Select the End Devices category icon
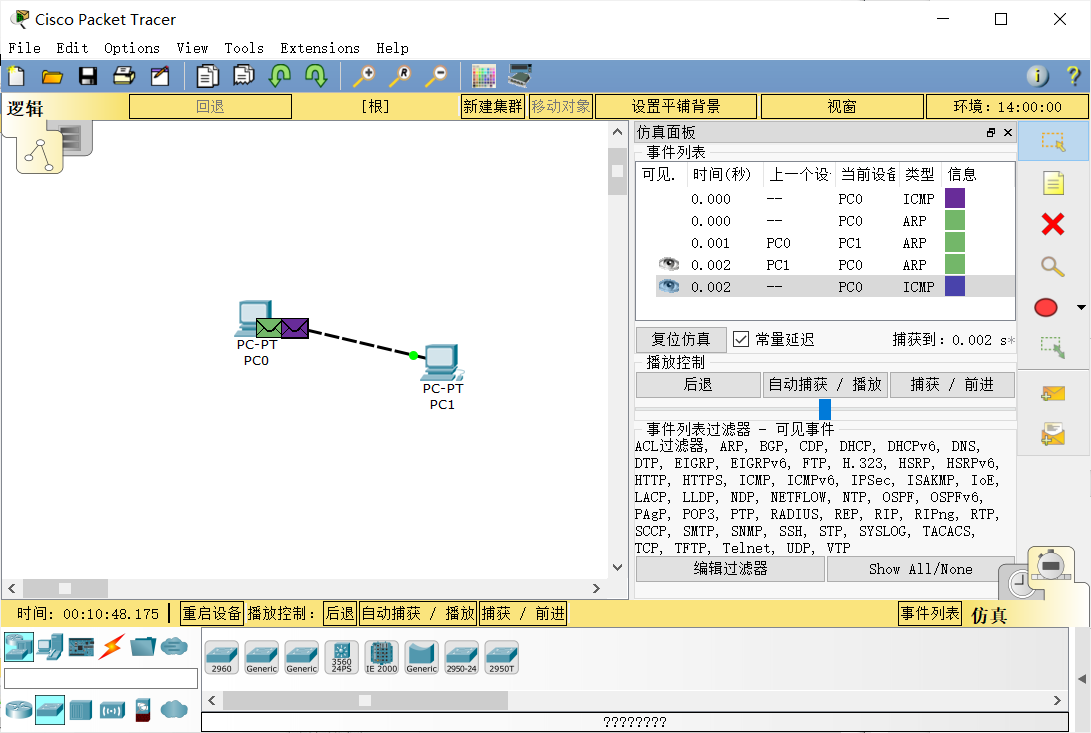Image resolution: width=1091 pixels, height=733 pixels. pyautogui.click(x=50, y=647)
